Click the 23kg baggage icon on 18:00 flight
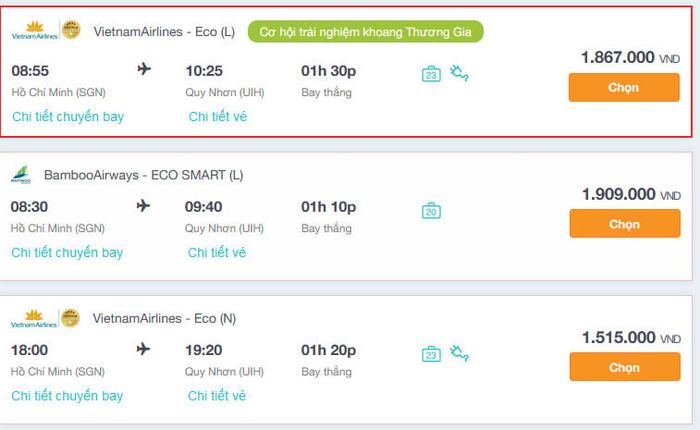The height and width of the screenshot is (430, 700). 431,354
